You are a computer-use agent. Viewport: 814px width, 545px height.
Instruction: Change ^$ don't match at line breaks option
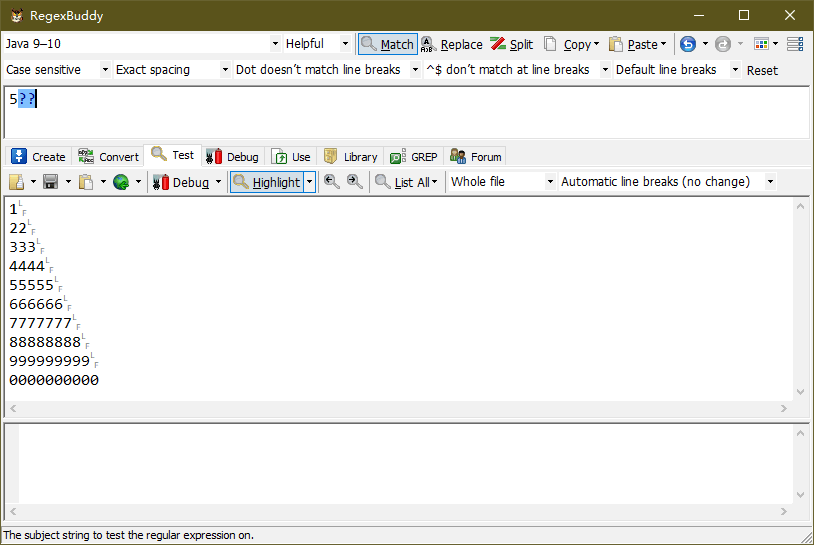tap(517, 70)
